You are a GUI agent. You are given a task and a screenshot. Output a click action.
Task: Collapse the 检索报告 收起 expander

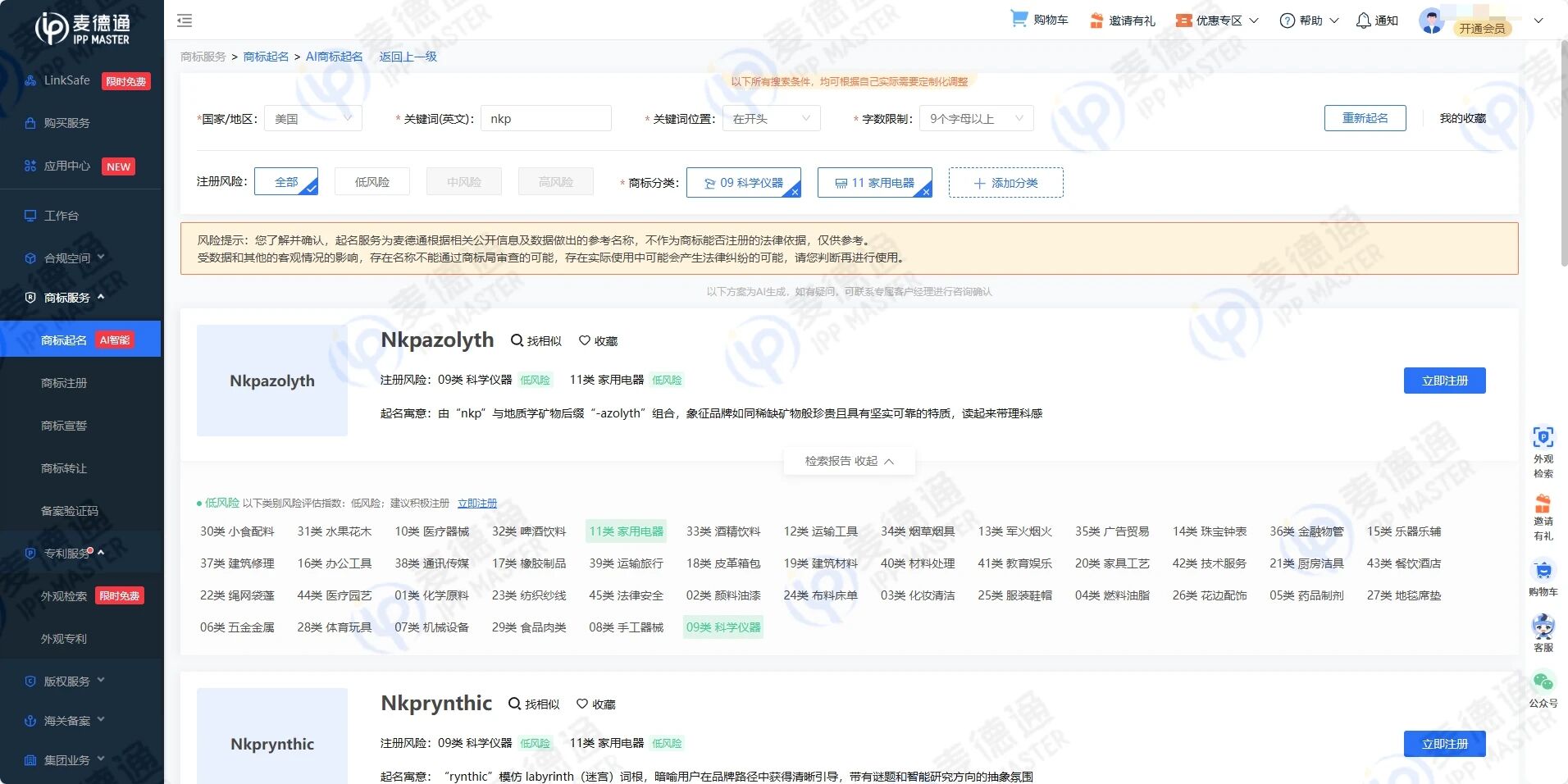tap(849, 461)
